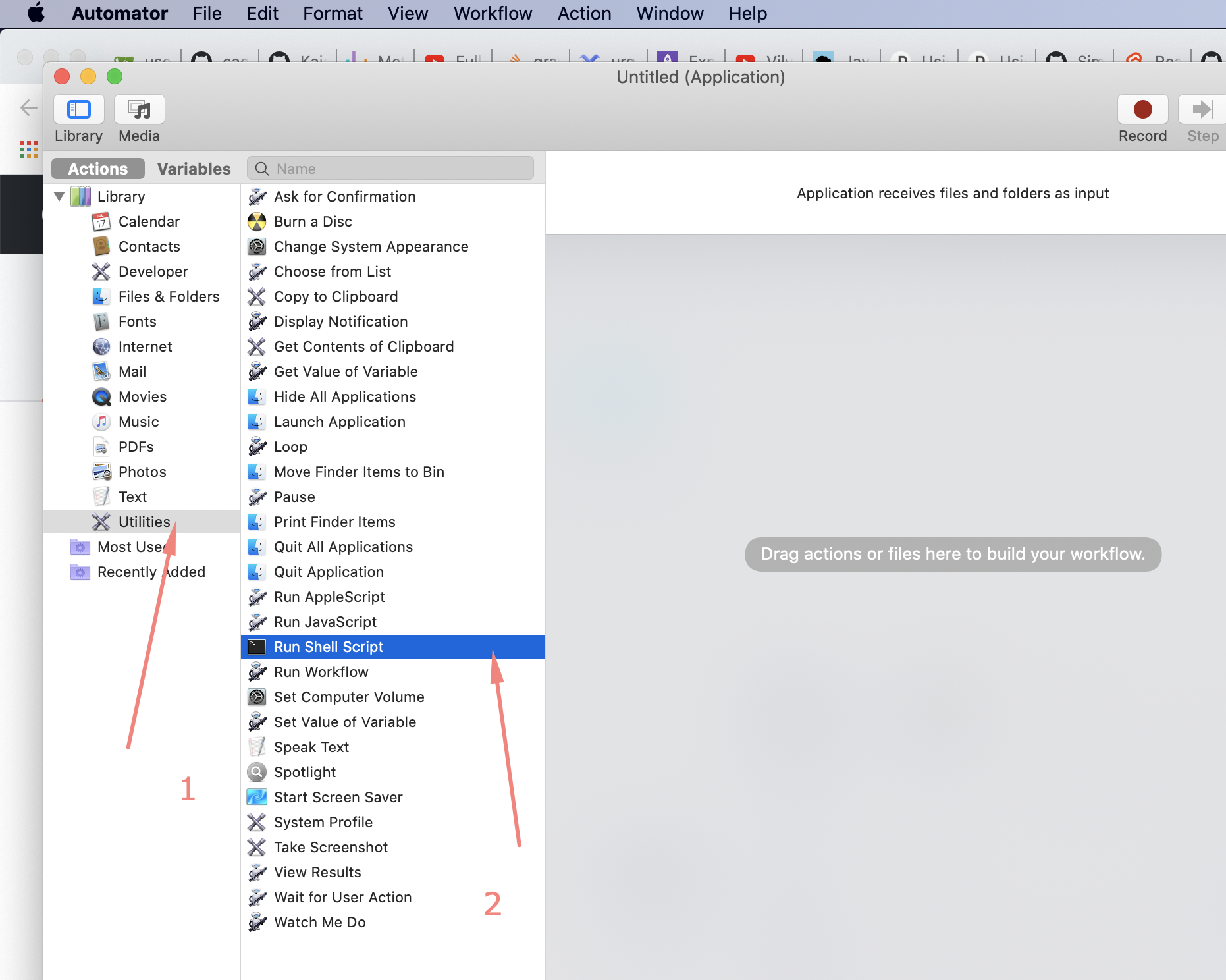The width and height of the screenshot is (1226, 980).
Task: Select the Quit Application action
Action: click(x=393, y=572)
